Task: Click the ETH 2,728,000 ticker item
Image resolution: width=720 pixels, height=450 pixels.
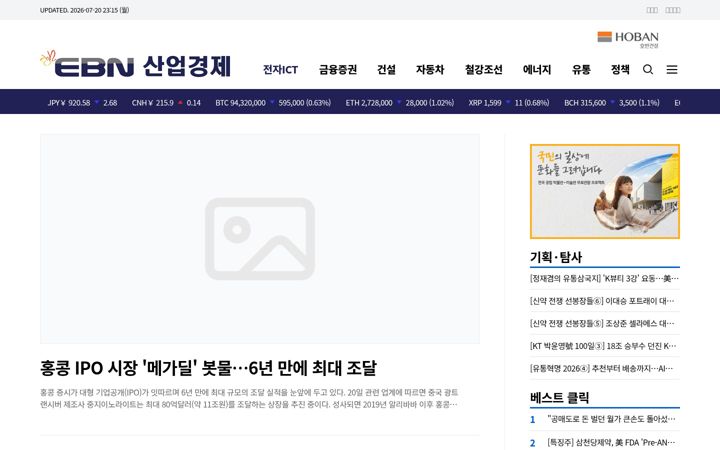Action: 399,103
